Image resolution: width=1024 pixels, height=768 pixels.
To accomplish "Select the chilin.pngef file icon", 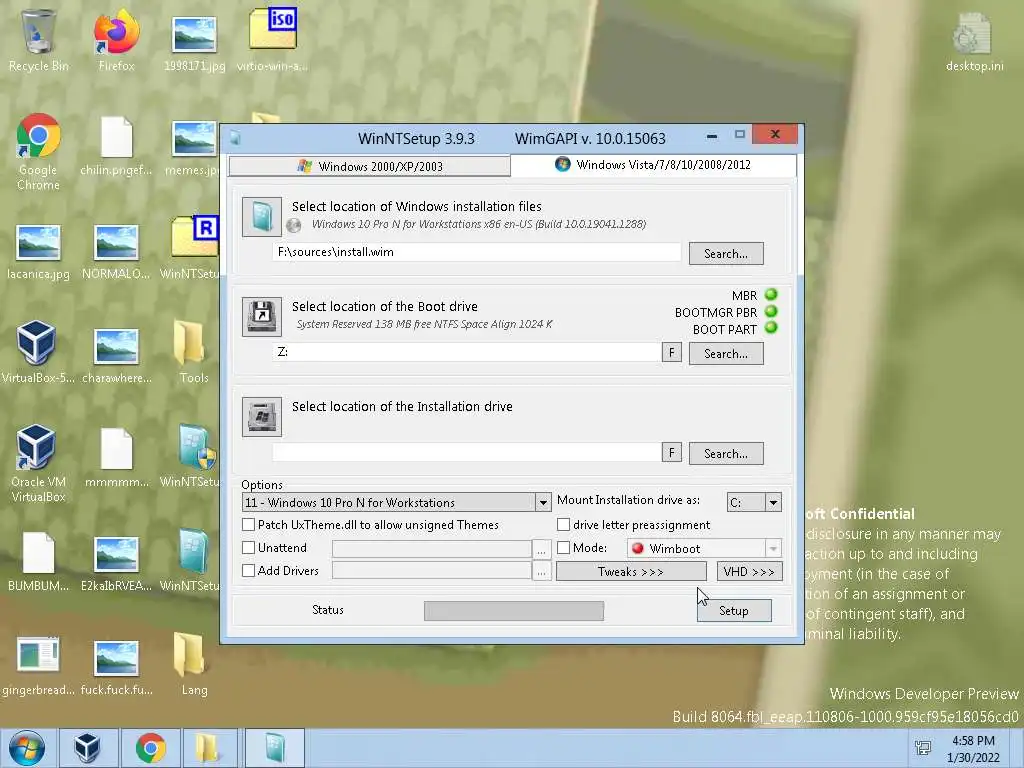I will point(116,145).
